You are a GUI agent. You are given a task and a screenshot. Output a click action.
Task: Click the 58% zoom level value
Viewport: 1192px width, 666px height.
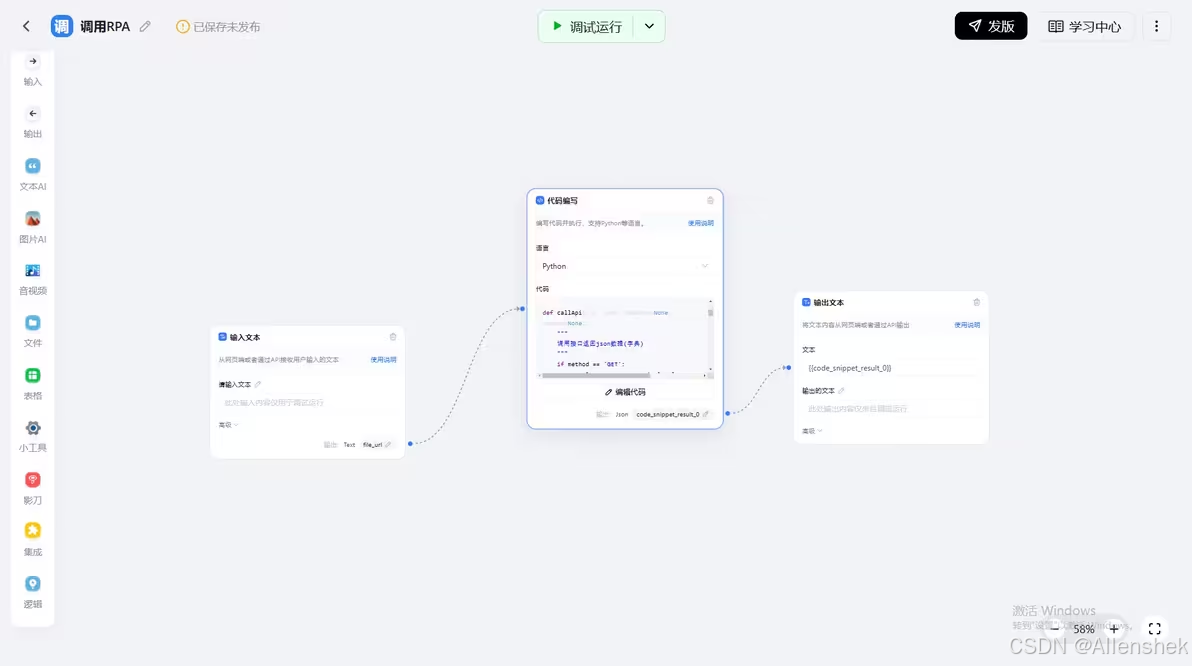(x=1084, y=630)
